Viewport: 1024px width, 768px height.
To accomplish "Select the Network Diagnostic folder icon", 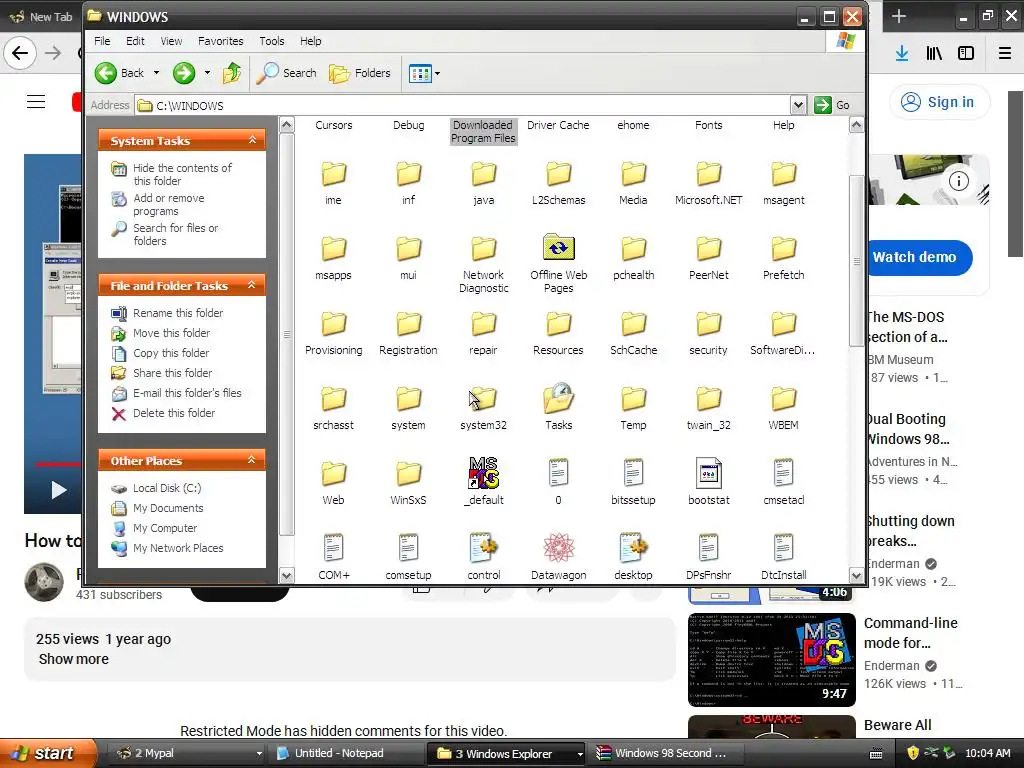I will pyautogui.click(x=483, y=248).
